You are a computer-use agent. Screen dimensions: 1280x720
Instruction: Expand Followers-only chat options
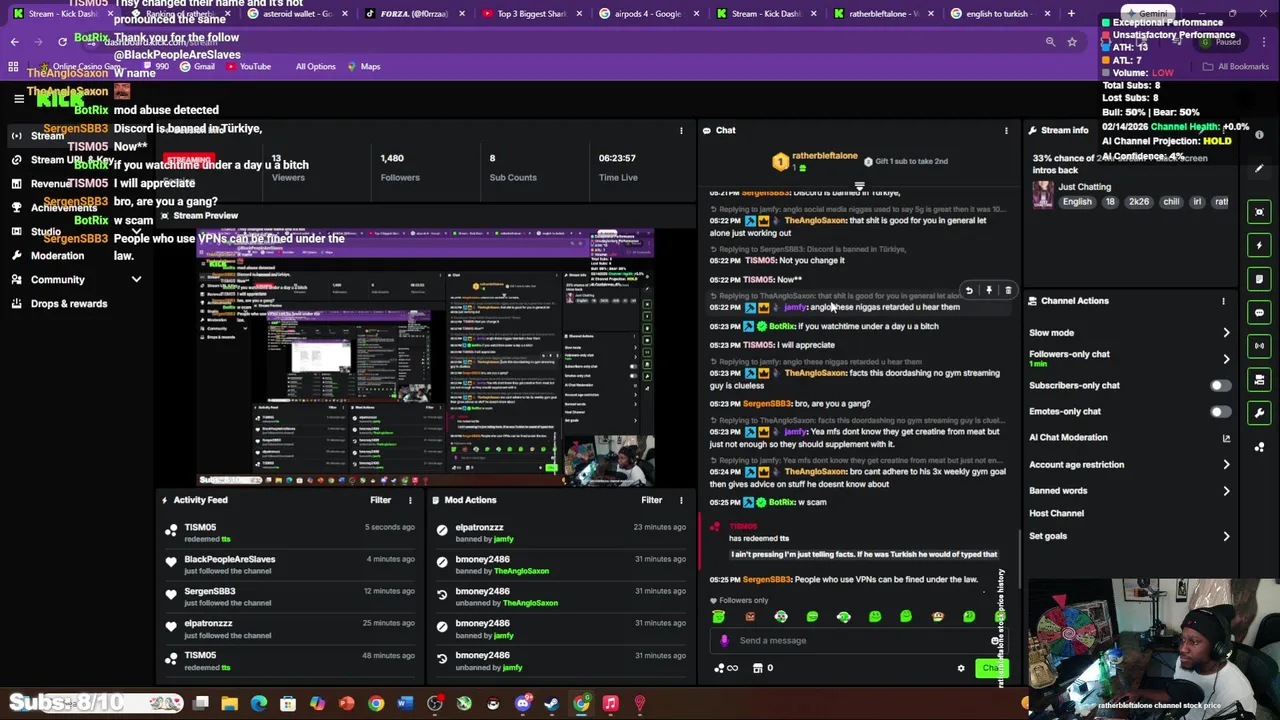tap(1226, 359)
